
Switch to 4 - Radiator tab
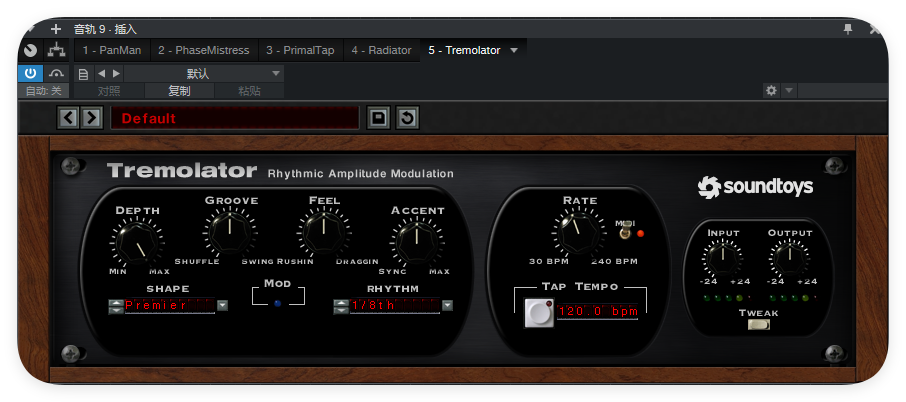(x=381, y=50)
